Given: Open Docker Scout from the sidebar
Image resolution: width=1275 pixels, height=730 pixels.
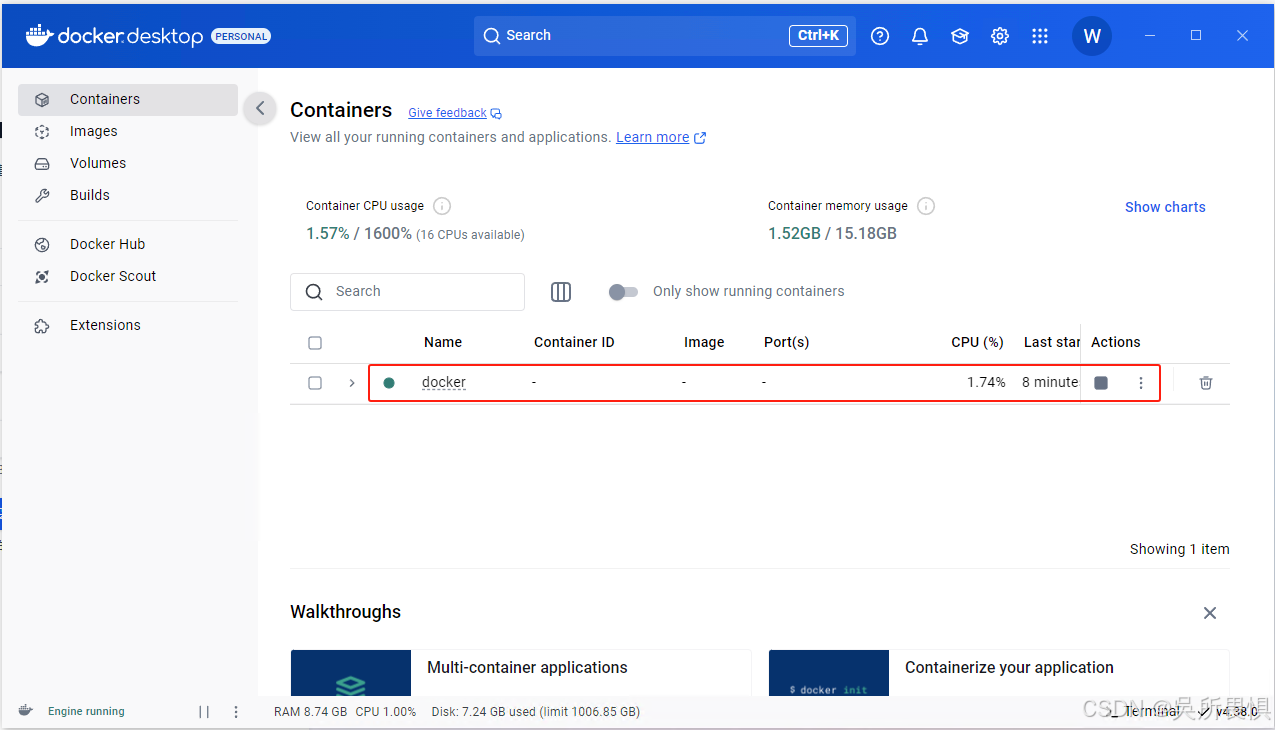Looking at the screenshot, I should (x=128, y=277).
